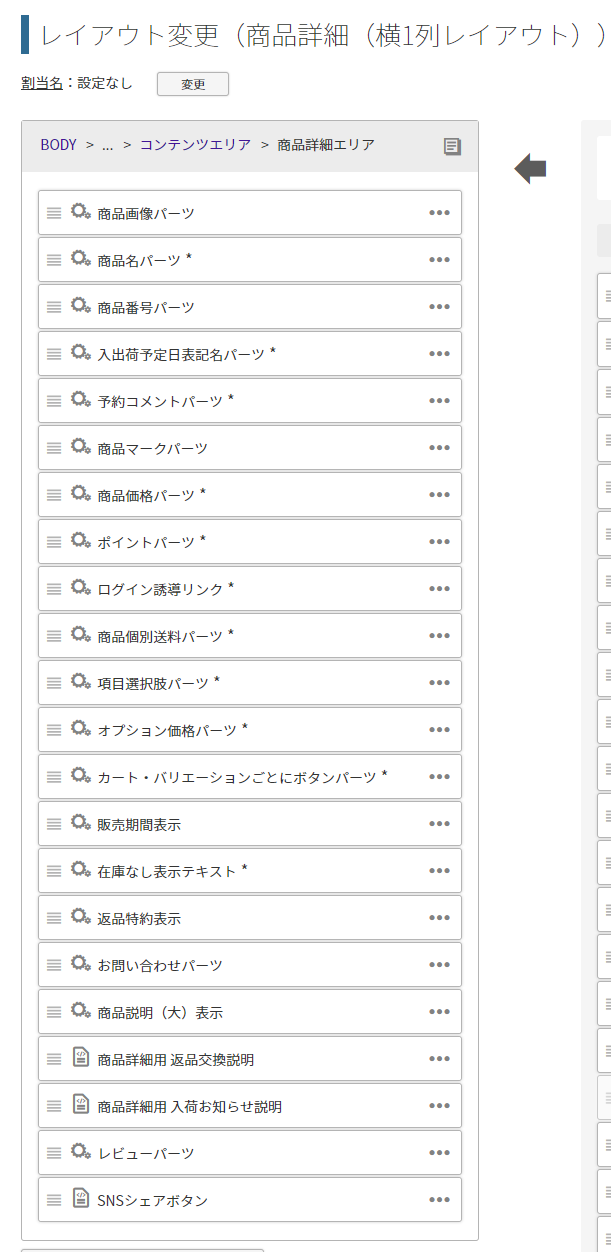
Task: Go to BODY in the breadcrumb
Action: [x=59, y=145]
